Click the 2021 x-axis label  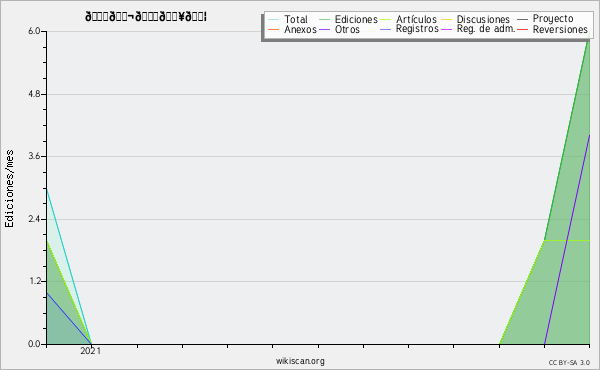91,351
